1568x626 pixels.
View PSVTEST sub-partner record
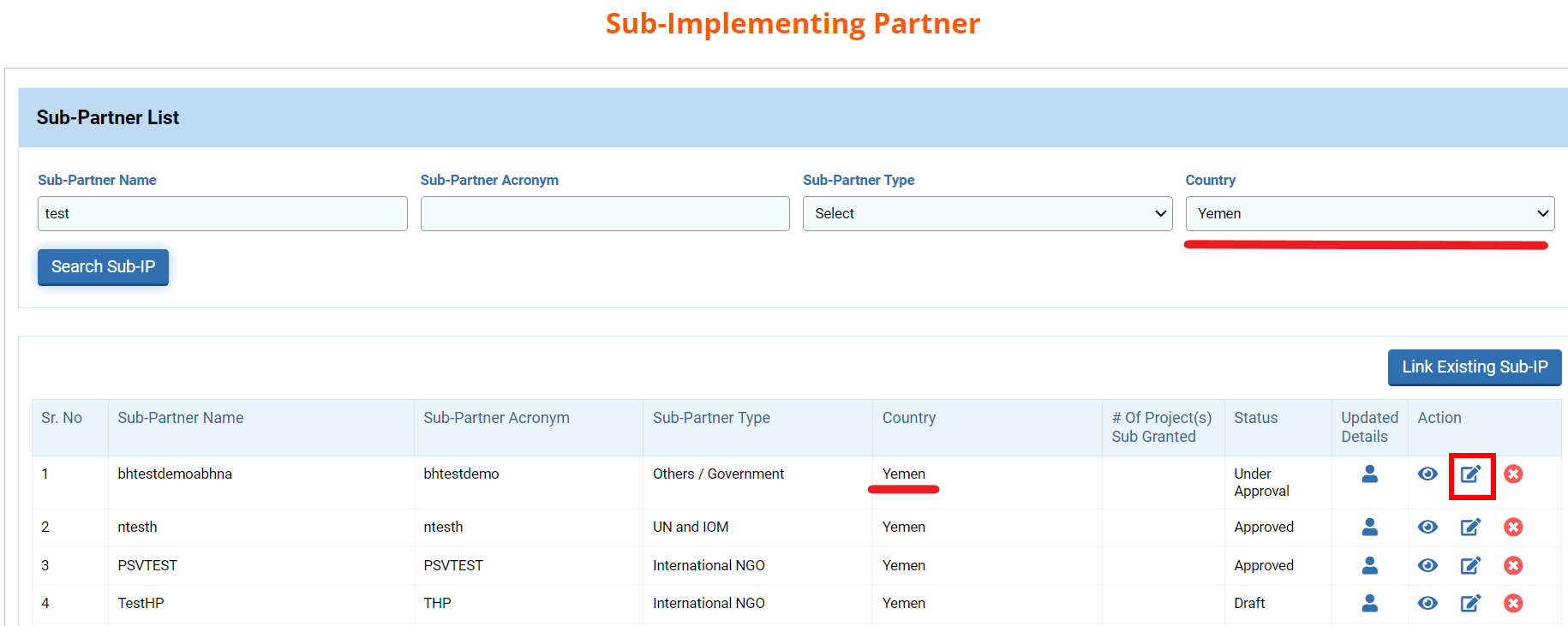(1427, 565)
